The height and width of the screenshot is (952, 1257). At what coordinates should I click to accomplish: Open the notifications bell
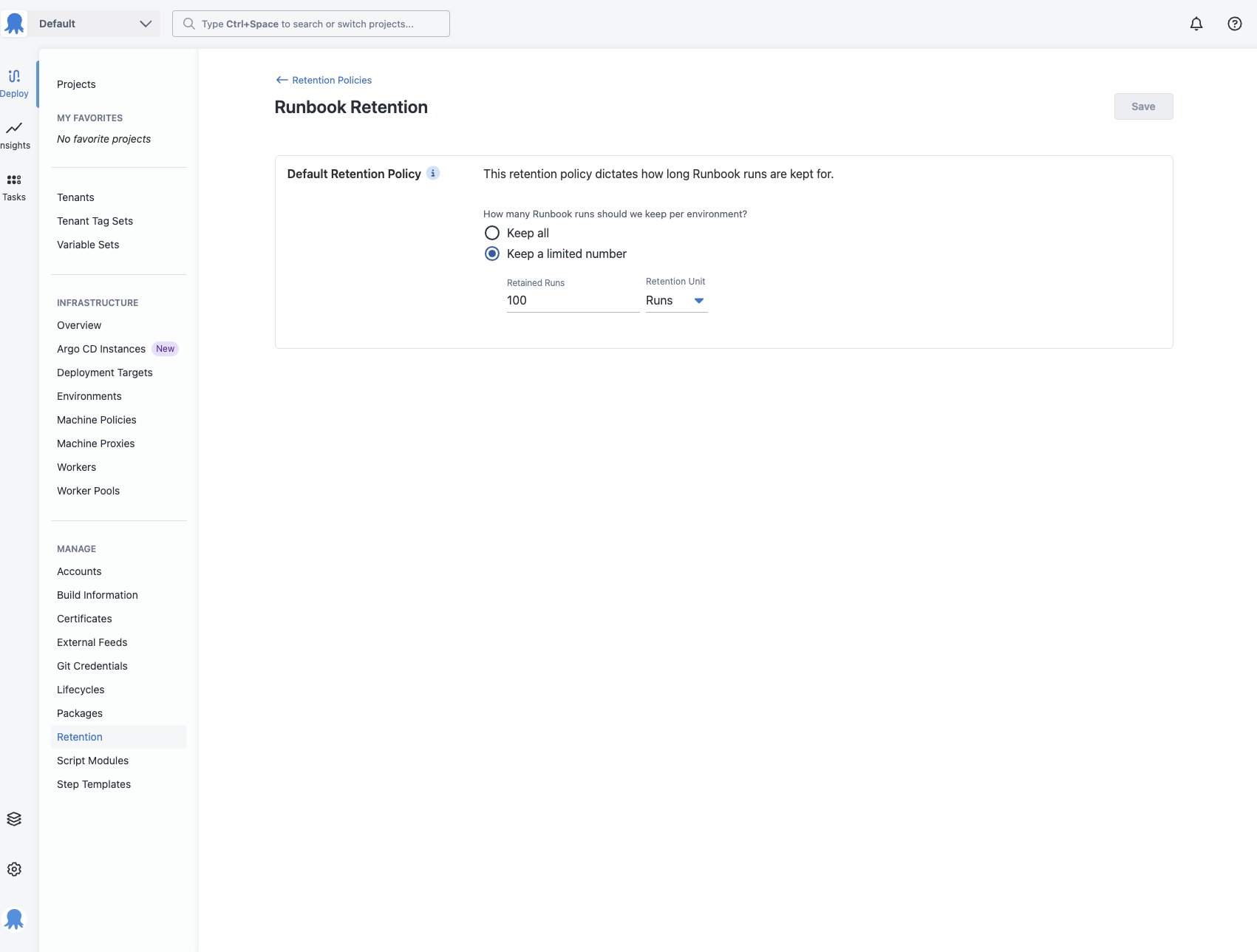(1196, 24)
